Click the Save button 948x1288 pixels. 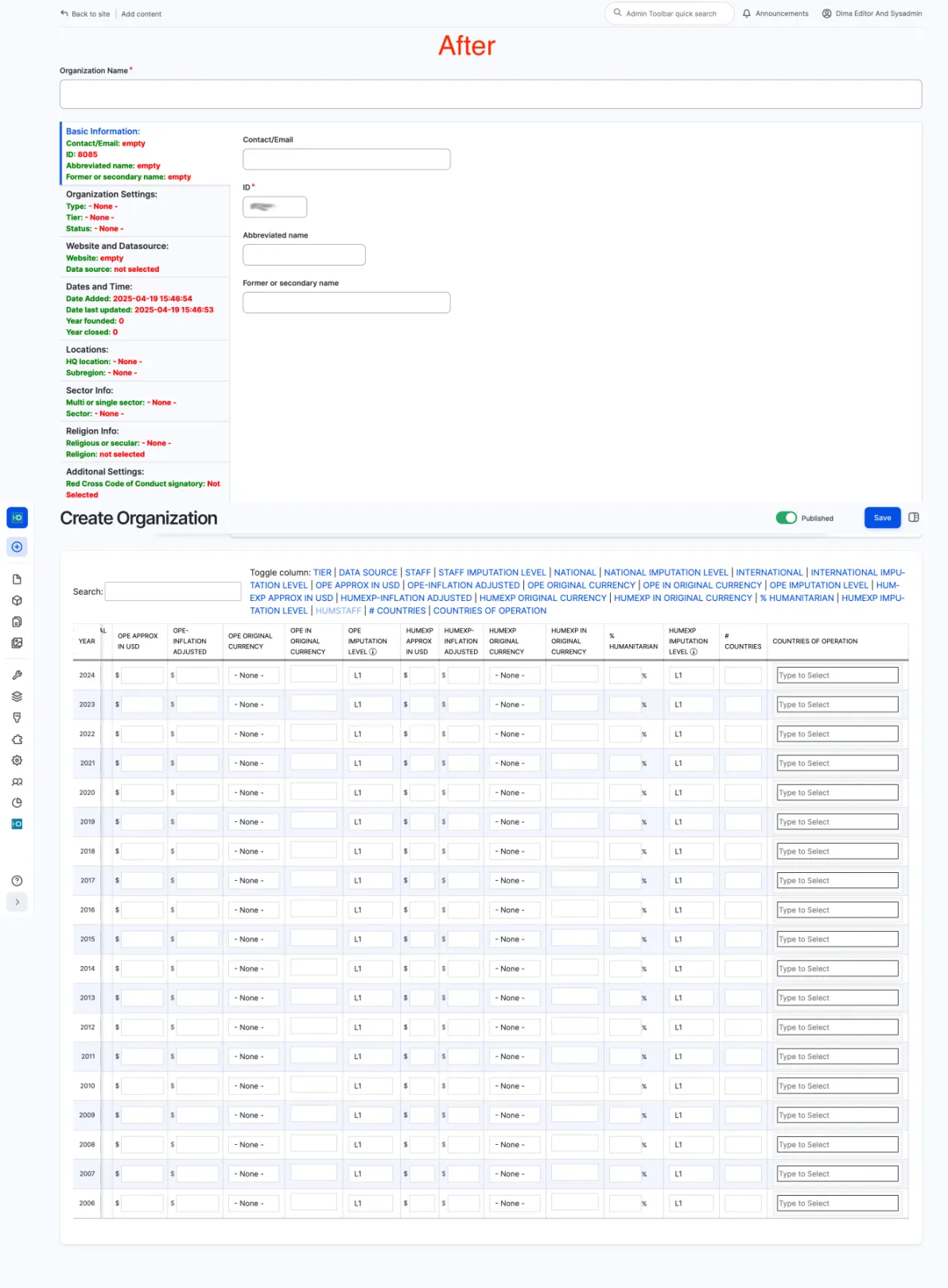pyautogui.click(x=883, y=518)
